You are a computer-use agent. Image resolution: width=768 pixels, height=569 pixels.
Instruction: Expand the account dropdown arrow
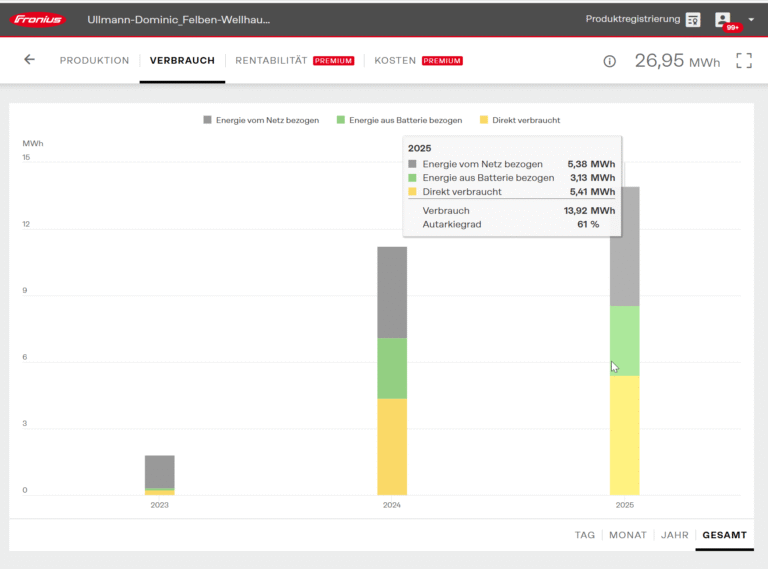pyautogui.click(x=751, y=20)
